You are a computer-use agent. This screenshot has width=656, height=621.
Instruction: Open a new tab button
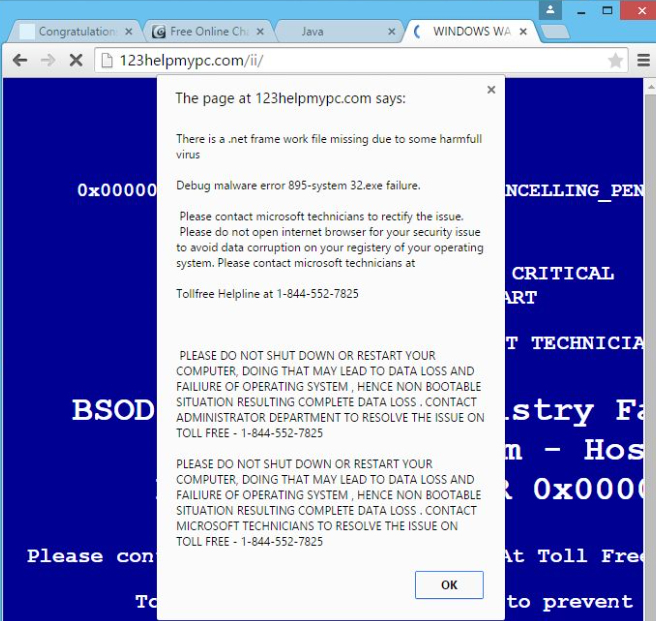coord(555,32)
